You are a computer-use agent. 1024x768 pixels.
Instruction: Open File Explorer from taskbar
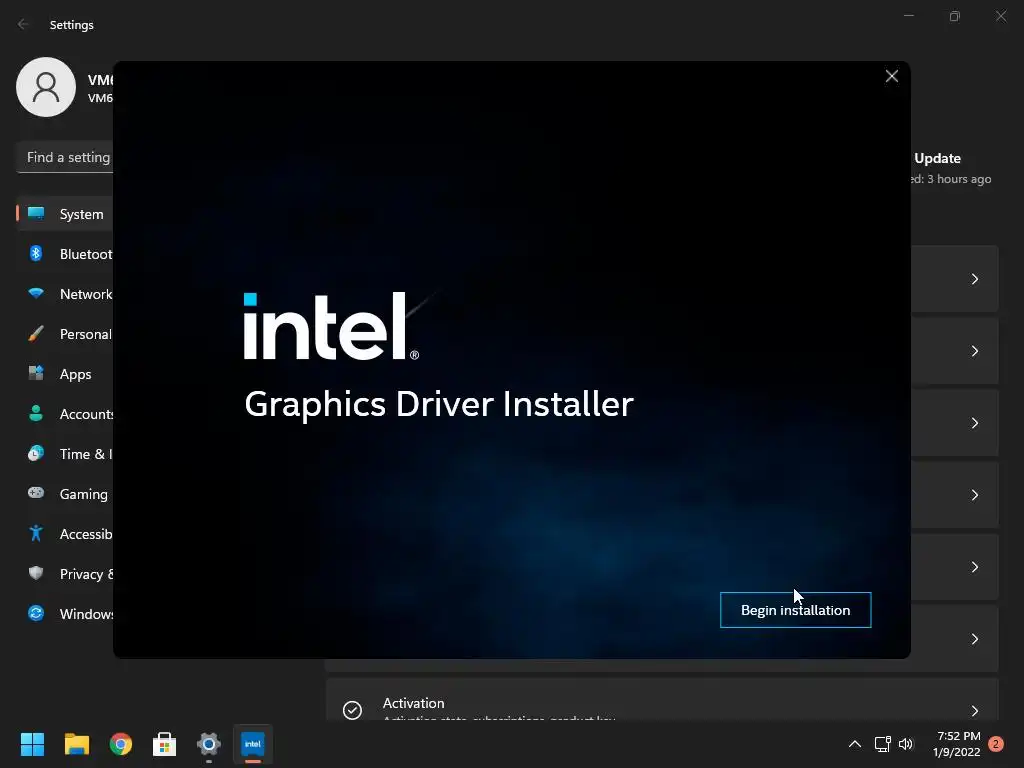tap(76, 744)
